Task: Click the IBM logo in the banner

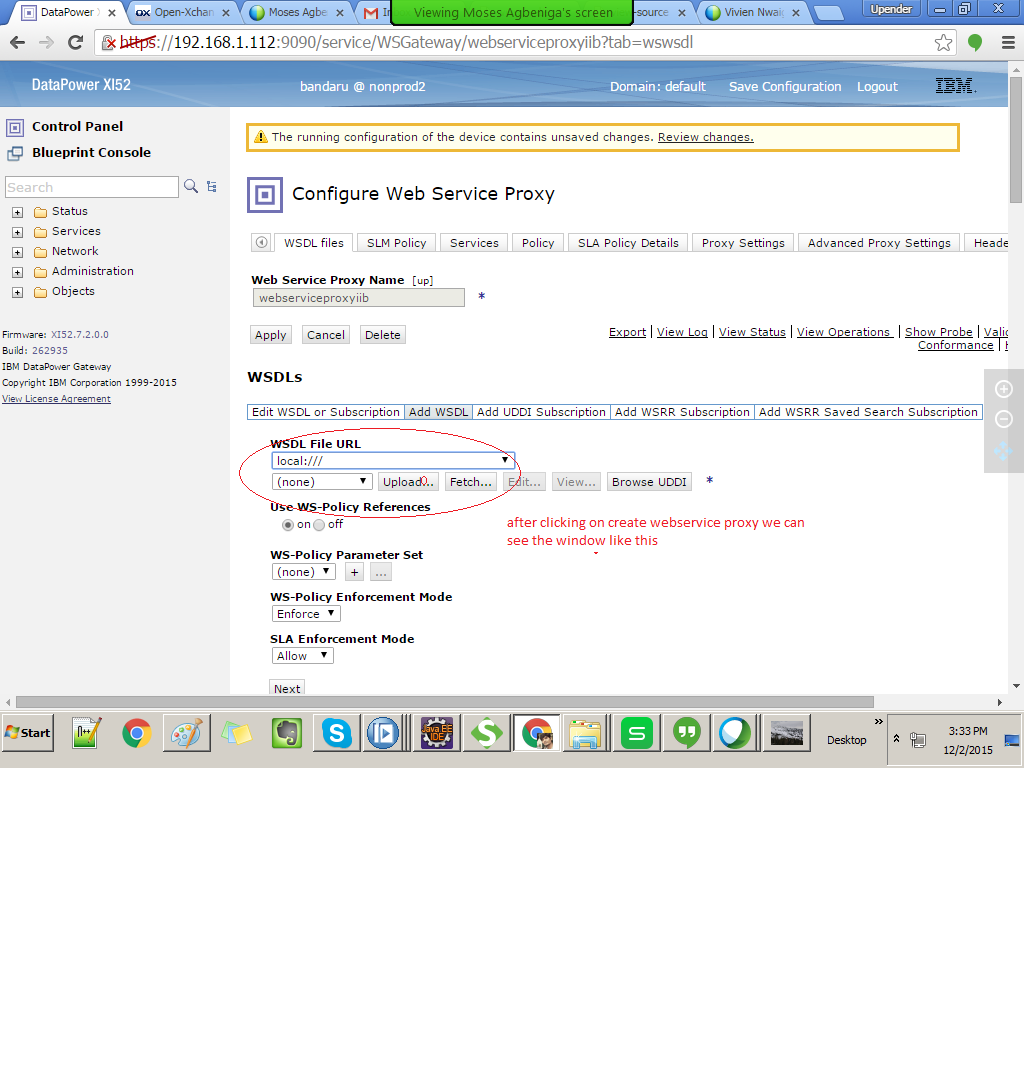Action: (x=952, y=86)
